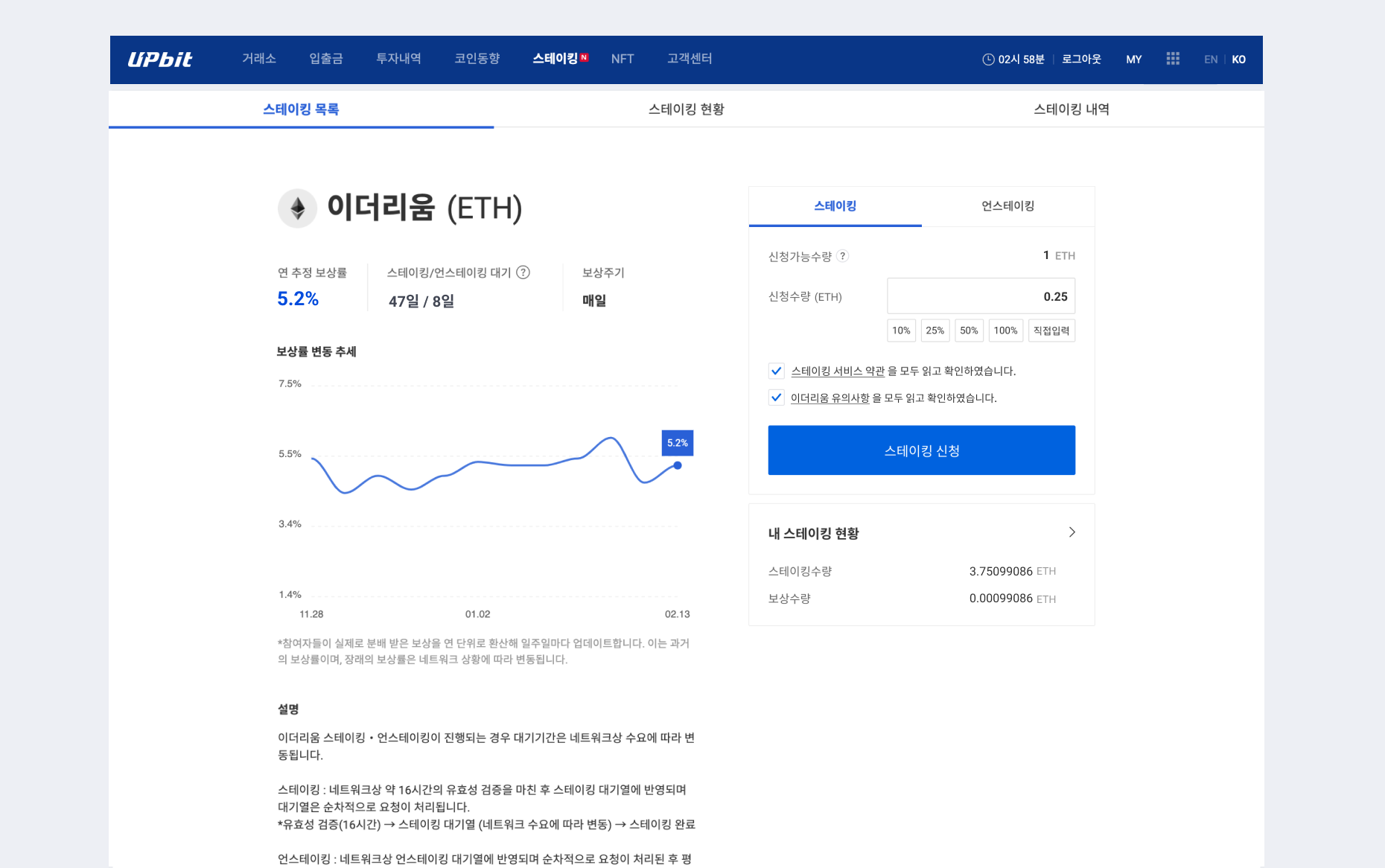Click 스테이킹 신청 submit button
The height and width of the screenshot is (868, 1385).
921,450
